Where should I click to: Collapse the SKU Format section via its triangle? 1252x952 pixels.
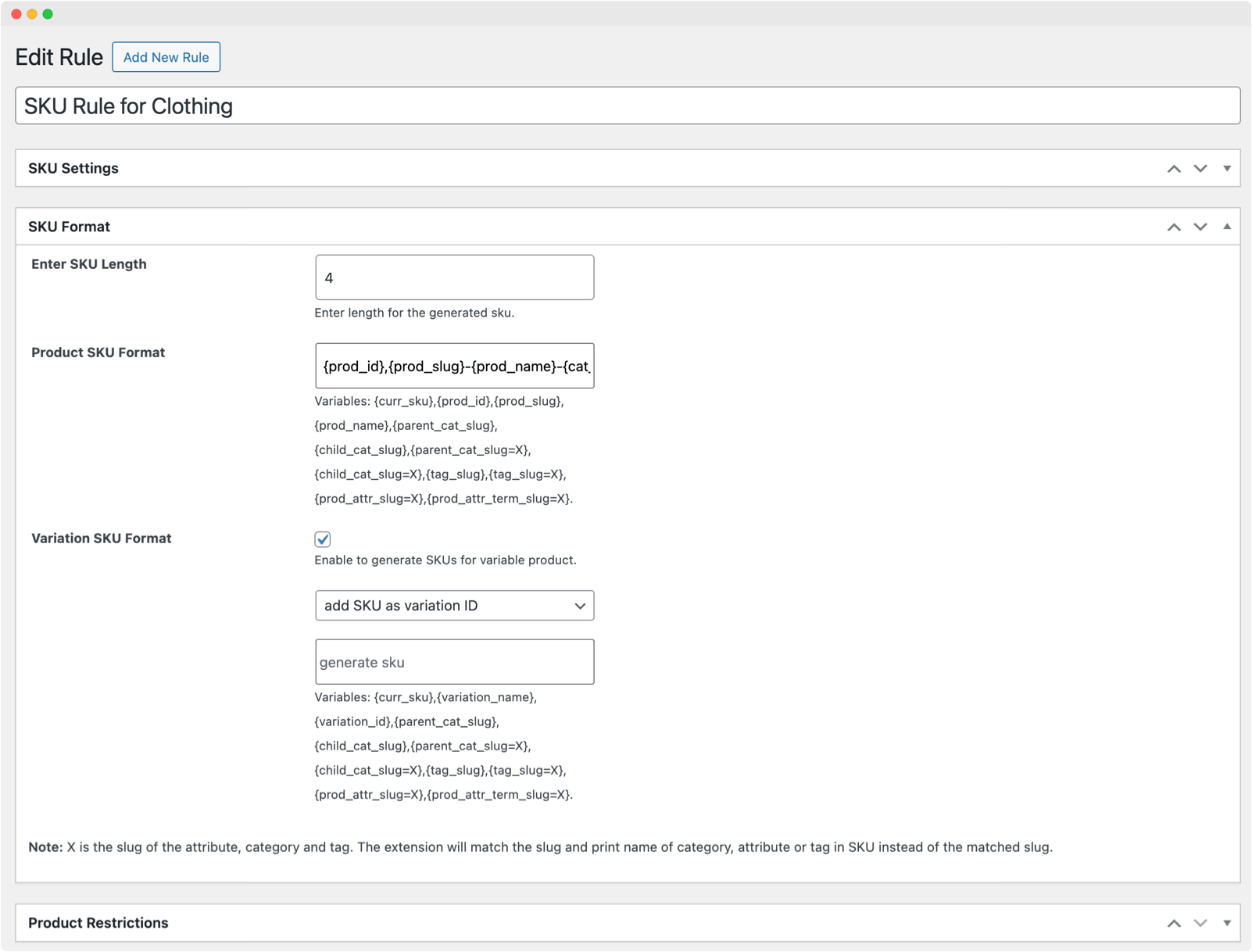[x=1226, y=227]
